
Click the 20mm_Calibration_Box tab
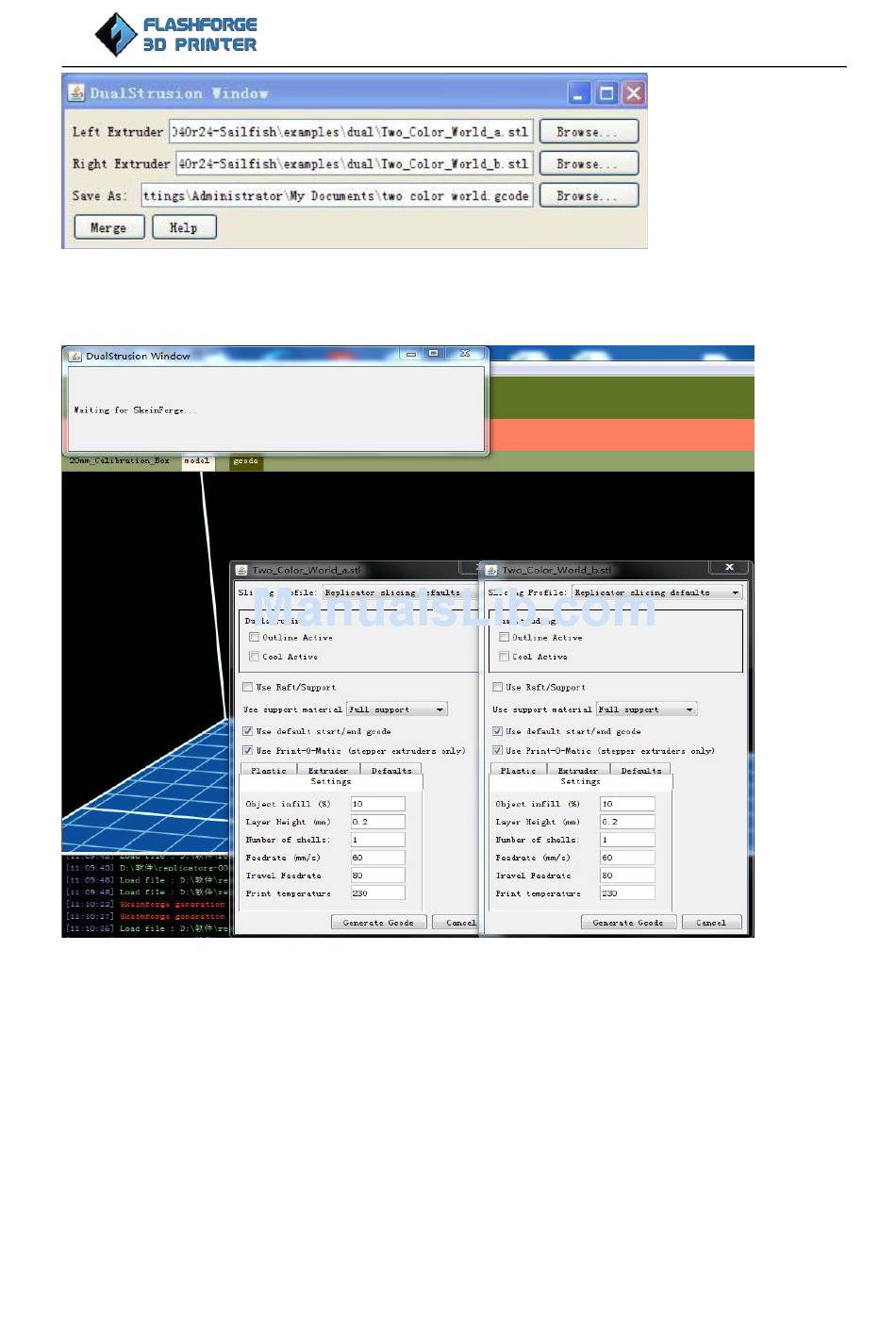click(x=120, y=461)
